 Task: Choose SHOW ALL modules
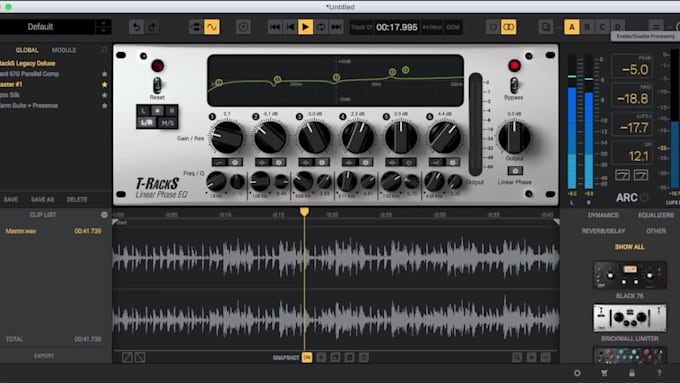(629, 247)
